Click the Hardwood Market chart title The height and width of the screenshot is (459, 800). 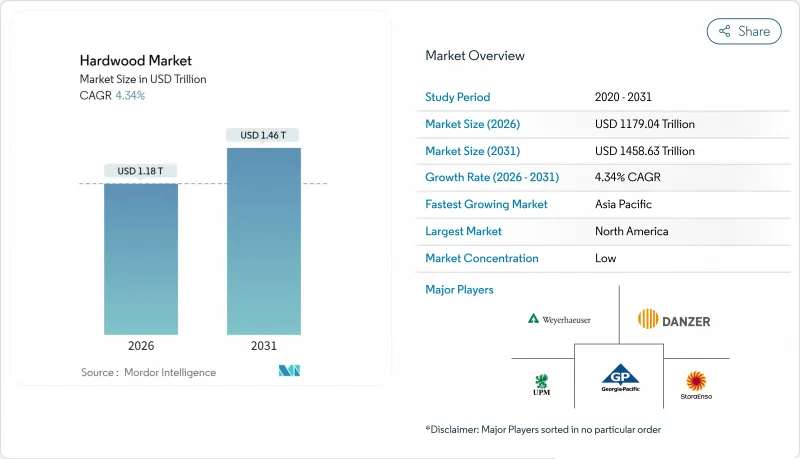(122, 61)
